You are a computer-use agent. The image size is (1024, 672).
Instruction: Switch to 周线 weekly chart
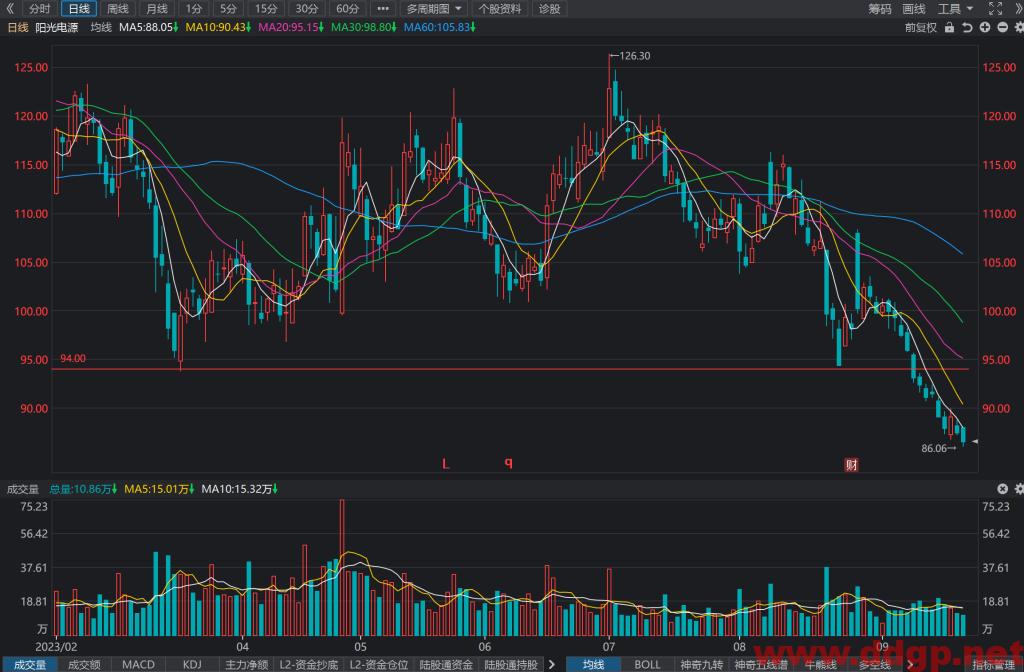(118, 8)
